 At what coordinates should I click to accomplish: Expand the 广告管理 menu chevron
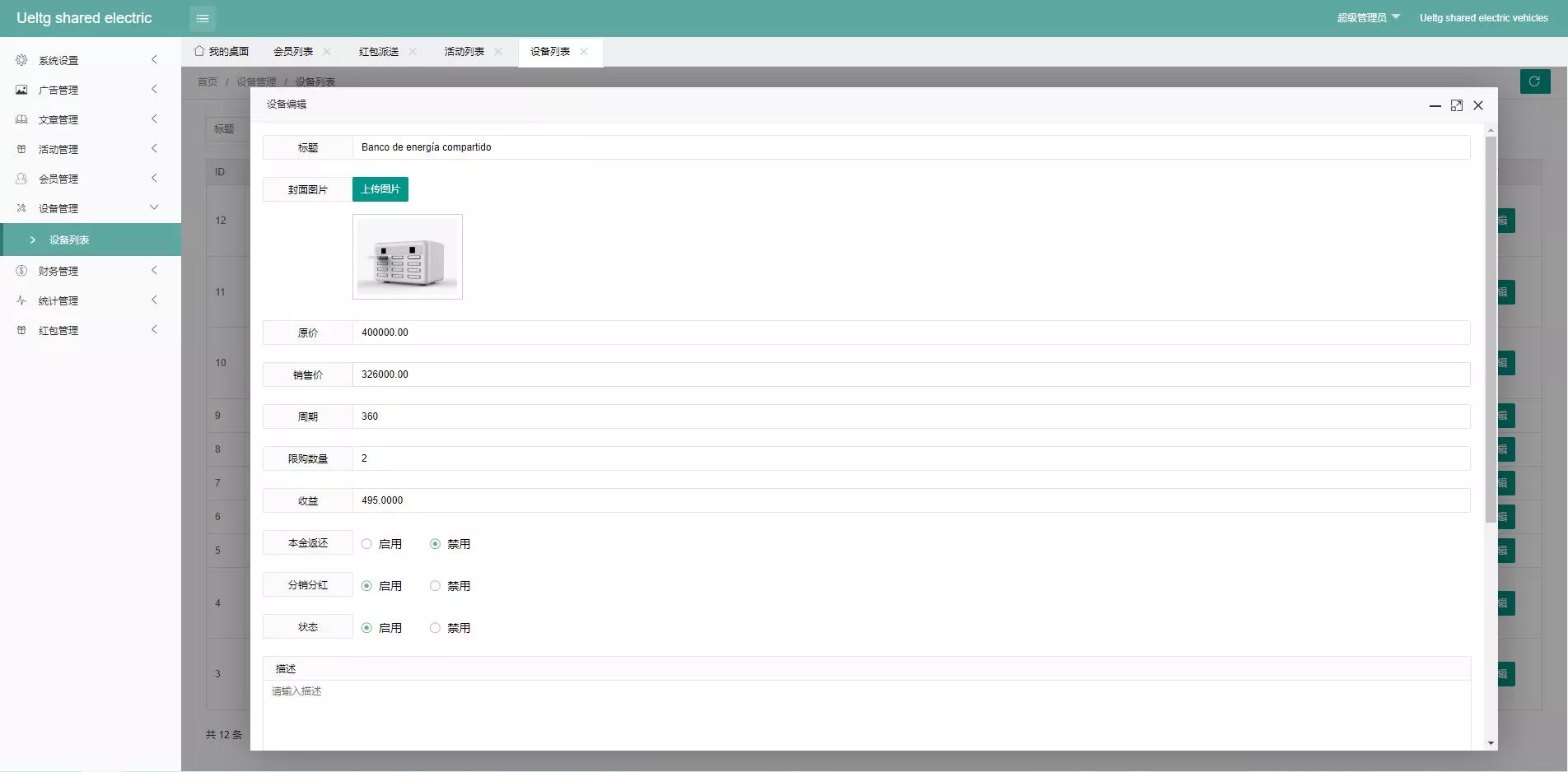154,89
